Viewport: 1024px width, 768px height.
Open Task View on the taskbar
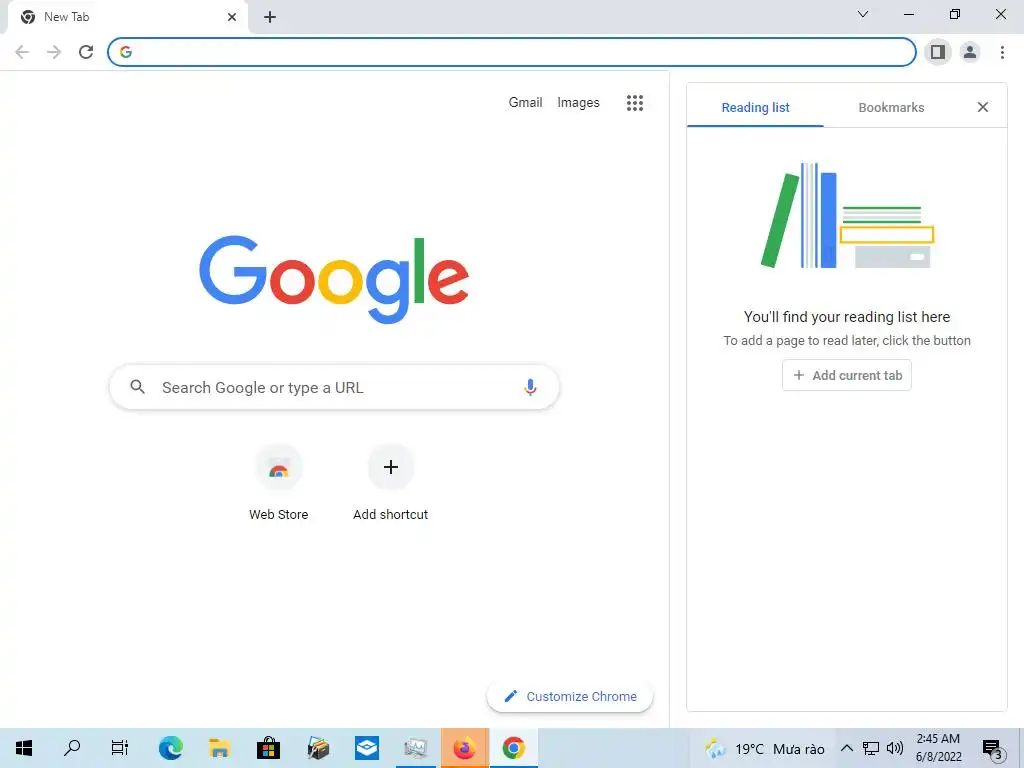pyautogui.click(x=120, y=748)
